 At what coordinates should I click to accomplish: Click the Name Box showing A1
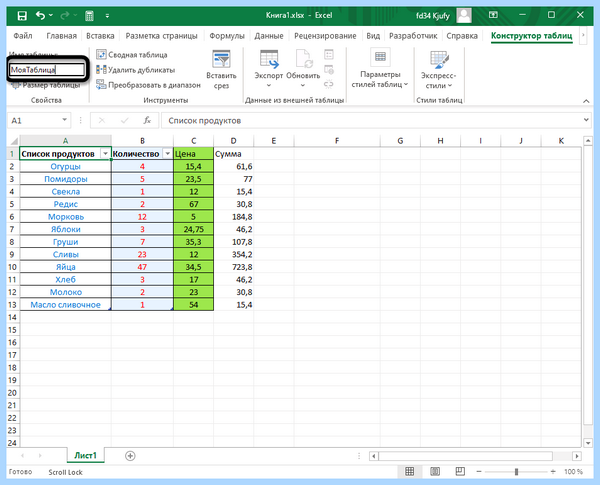[34, 121]
